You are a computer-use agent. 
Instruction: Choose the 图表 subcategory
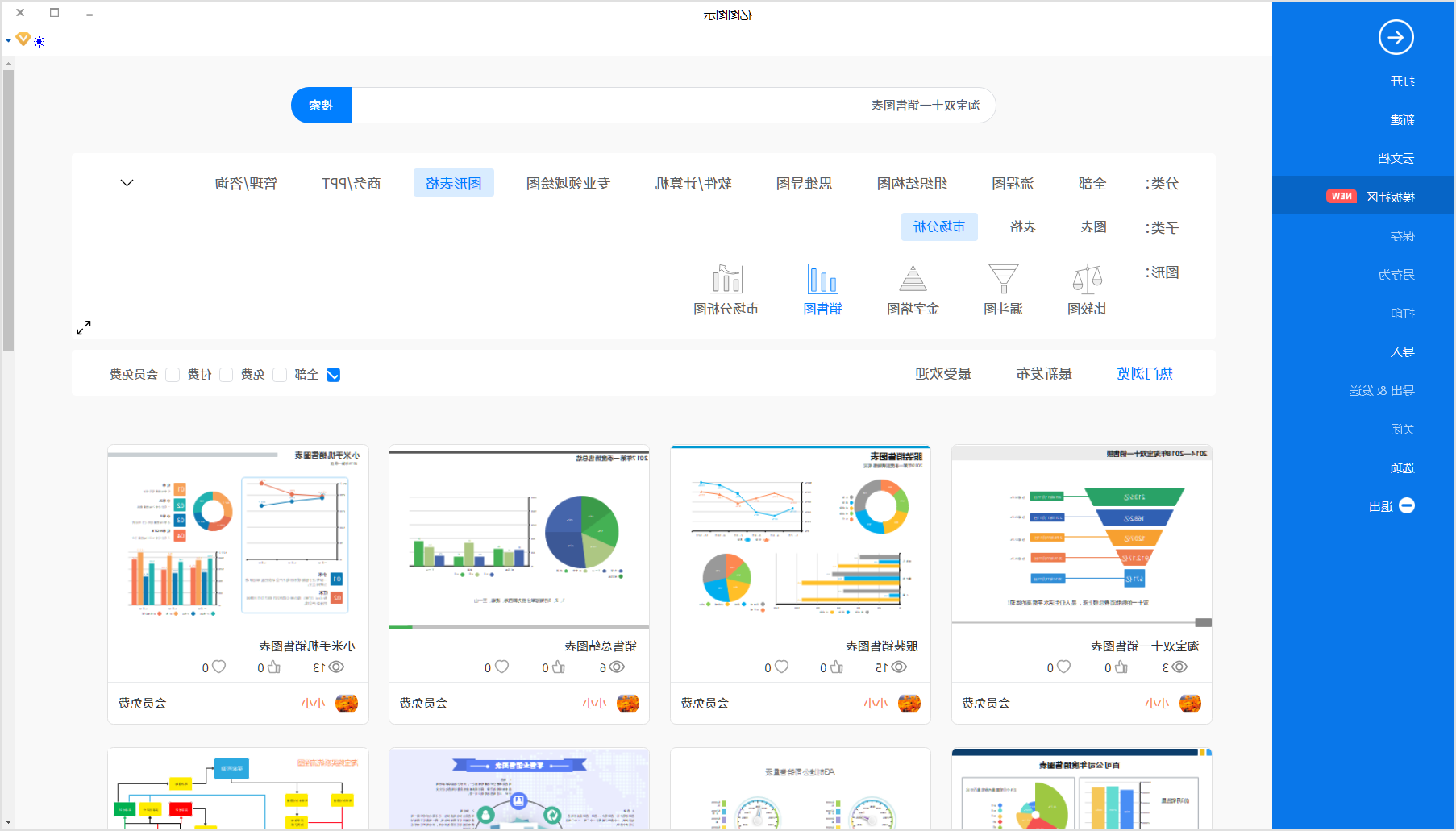click(1093, 227)
